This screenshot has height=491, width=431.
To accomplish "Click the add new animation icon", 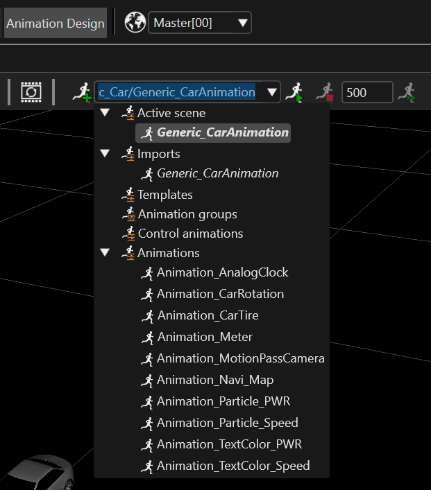I will click(82, 92).
